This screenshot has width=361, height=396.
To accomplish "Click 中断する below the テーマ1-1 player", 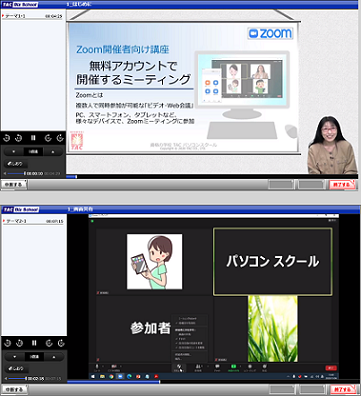I will pyautogui.click(x=13, y=184).
